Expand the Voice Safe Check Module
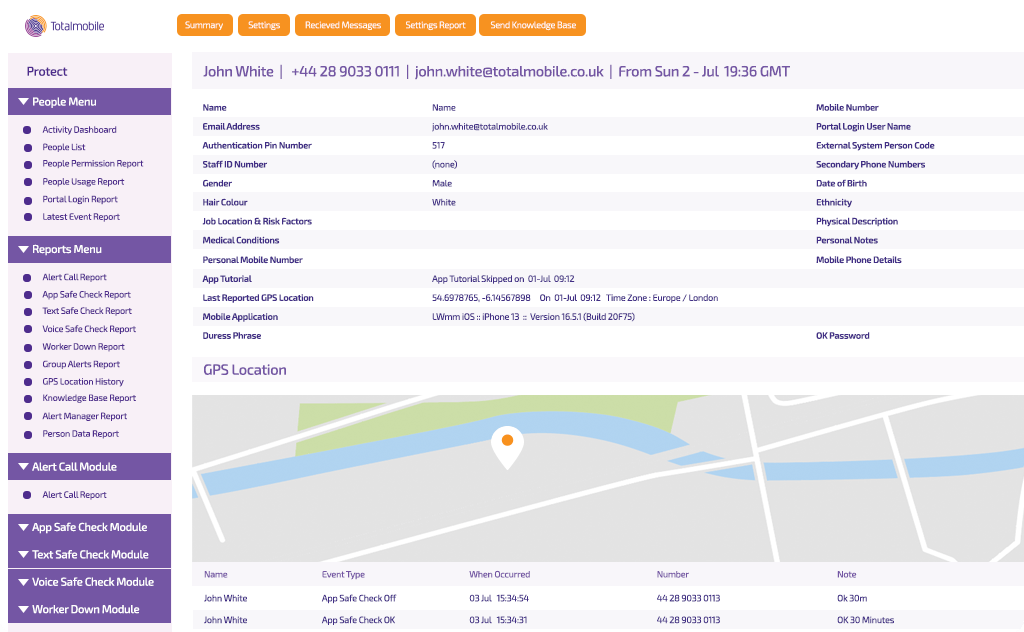Screen dimensions: 1024x632 tap(89, 582)
